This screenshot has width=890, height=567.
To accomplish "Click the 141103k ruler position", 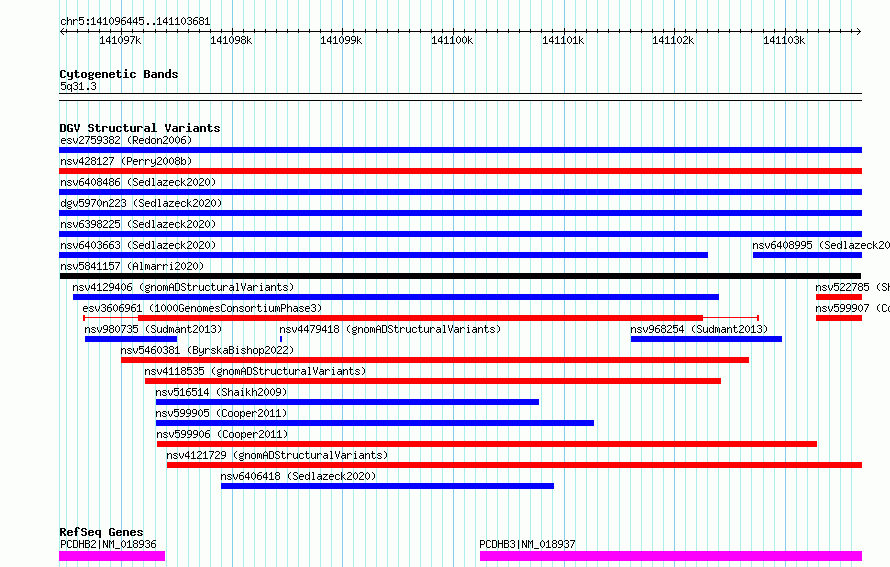I will (x=784, y=40).
